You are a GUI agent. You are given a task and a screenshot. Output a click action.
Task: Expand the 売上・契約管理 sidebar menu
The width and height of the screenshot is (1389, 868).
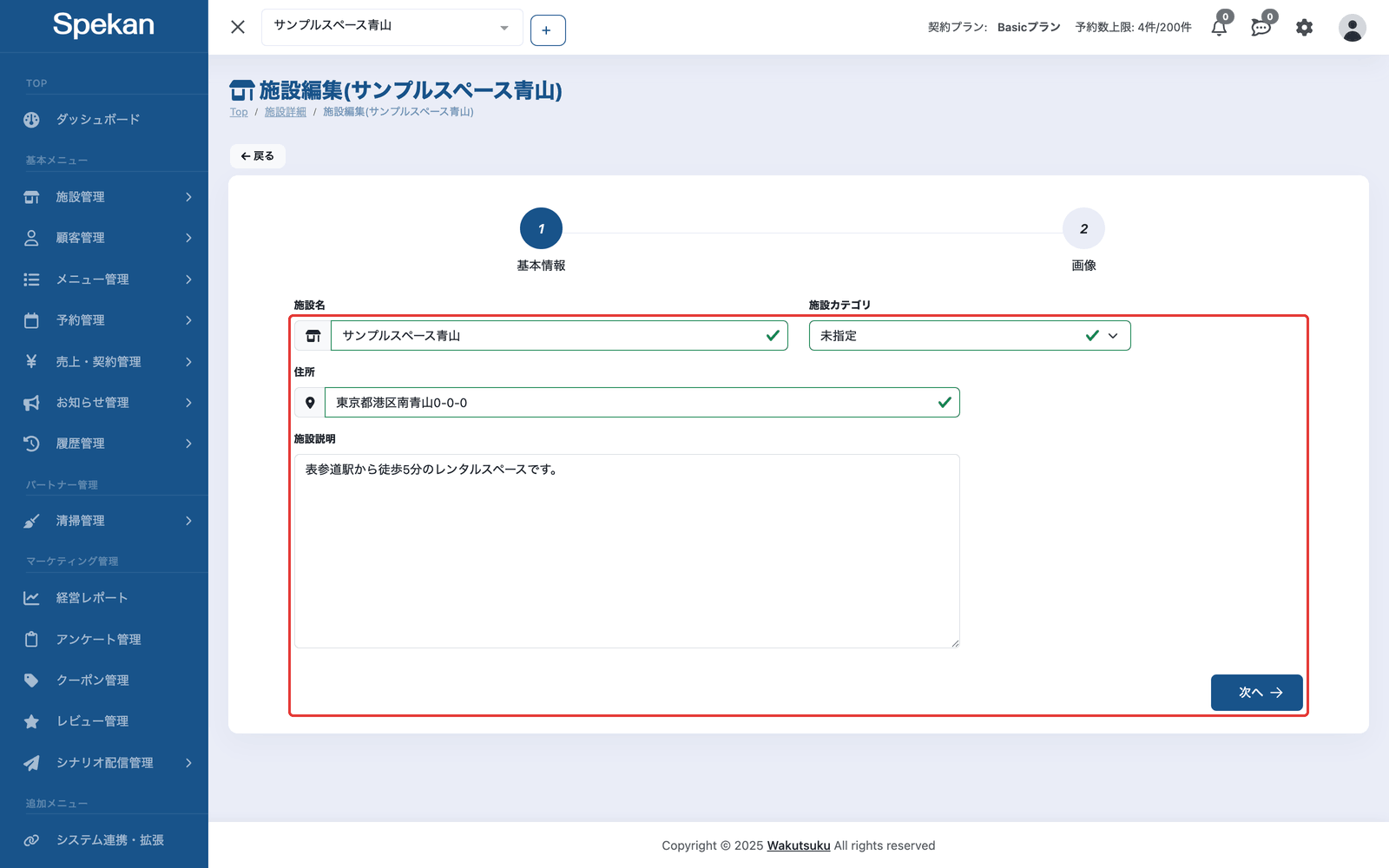pyautogui.click(x=104, y=362)
